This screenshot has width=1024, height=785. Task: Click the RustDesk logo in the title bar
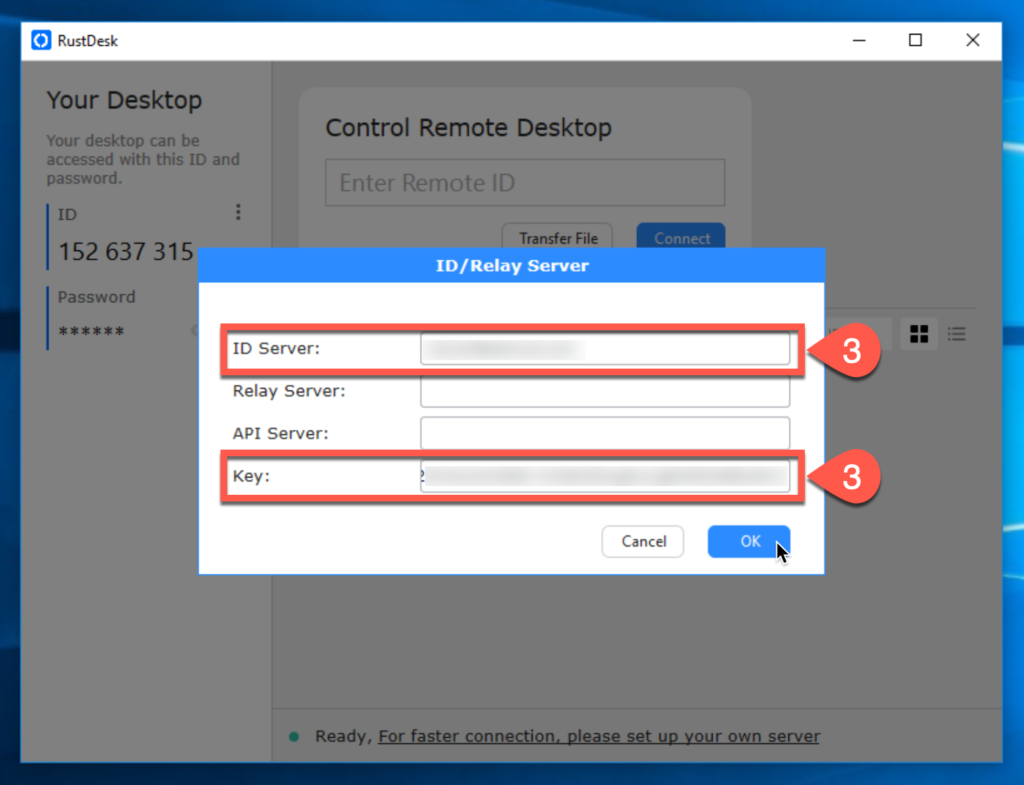click(41, 40)
